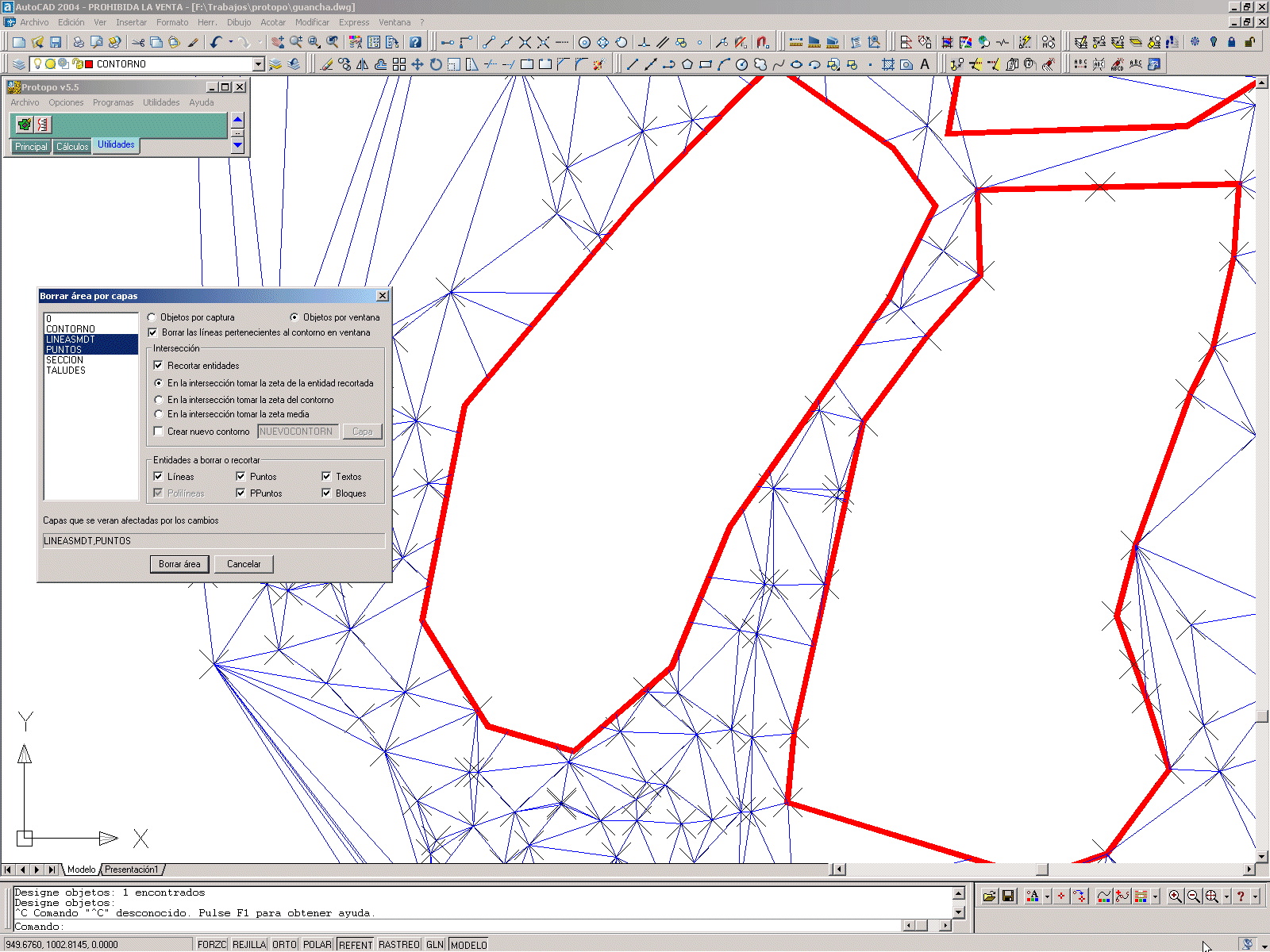The height and width of the screenshot is (952, 1270).
Task: Open dropdown beside zoom extents icon in bottom toolbar
Action: (x=1227, y=896)
